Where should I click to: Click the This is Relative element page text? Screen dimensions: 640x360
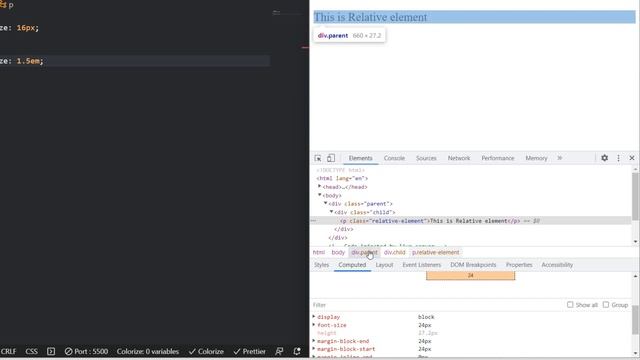(370, 17)
